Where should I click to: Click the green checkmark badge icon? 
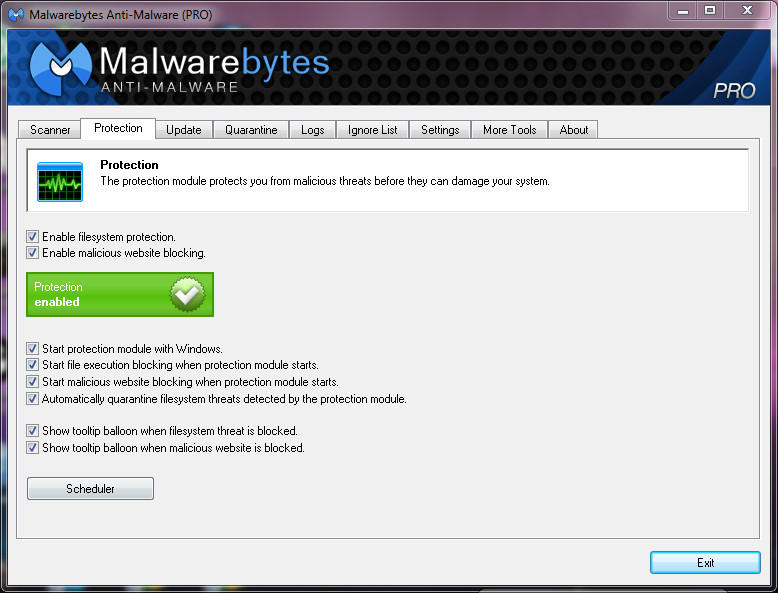pos(187,294)
